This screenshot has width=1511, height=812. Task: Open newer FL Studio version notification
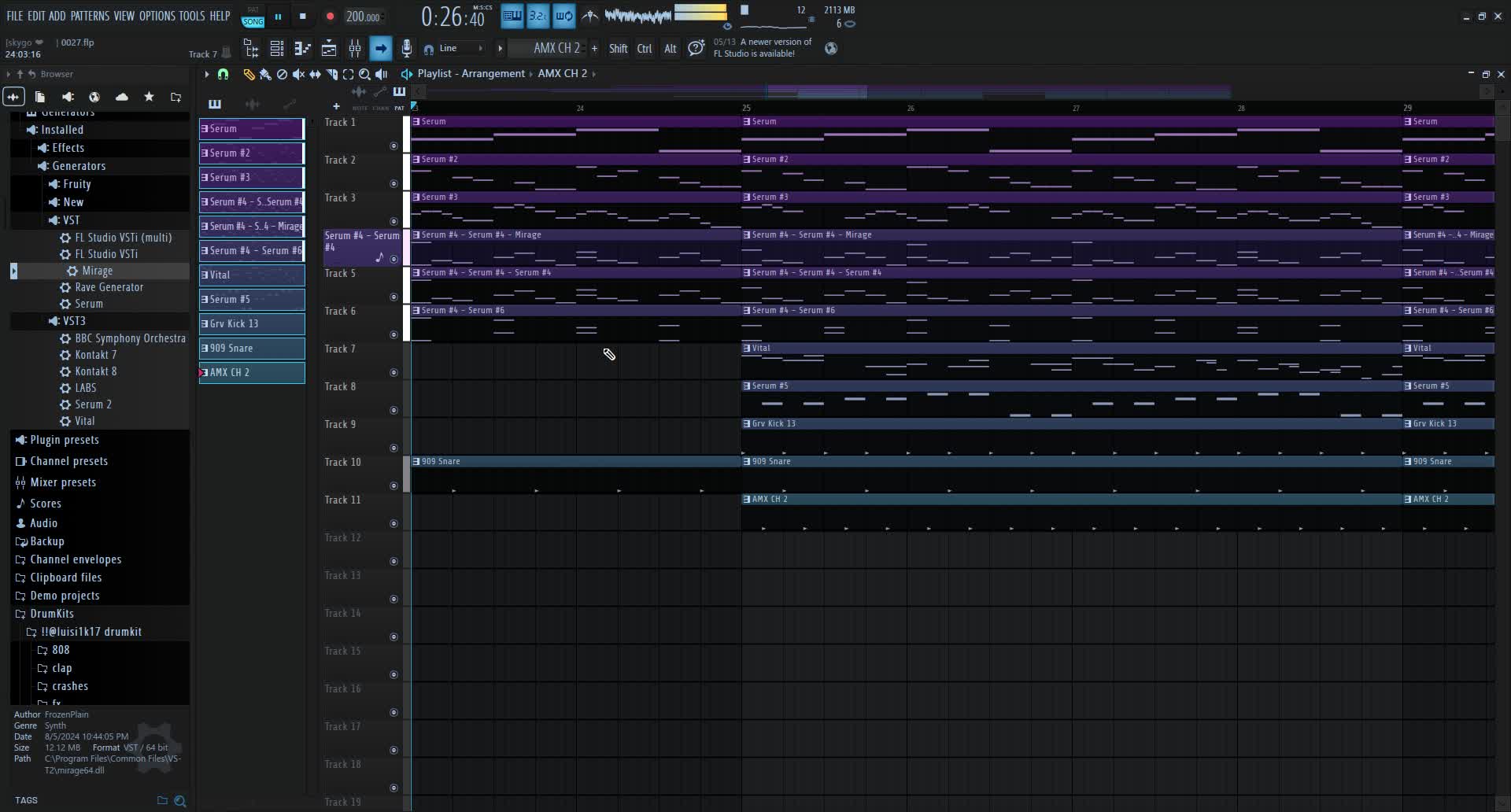[763, 48]
